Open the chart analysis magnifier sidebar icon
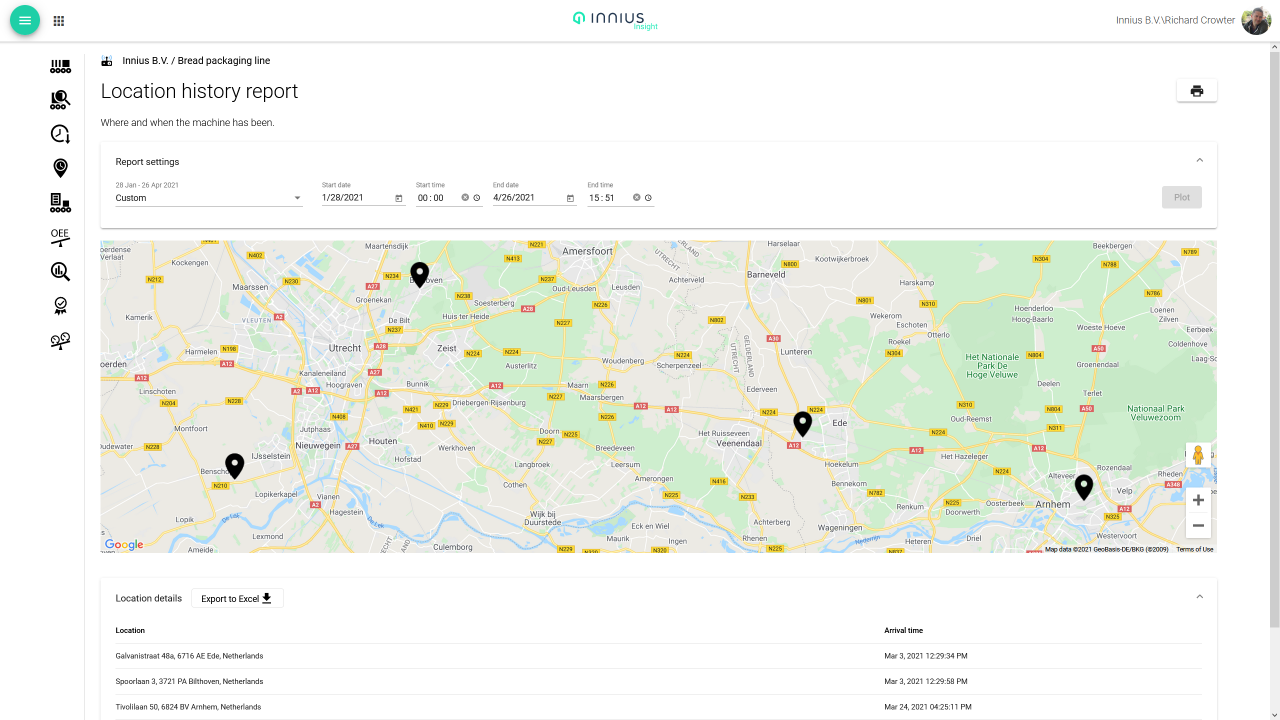Viewport: 1280px width, 720px height. point(60,271)
